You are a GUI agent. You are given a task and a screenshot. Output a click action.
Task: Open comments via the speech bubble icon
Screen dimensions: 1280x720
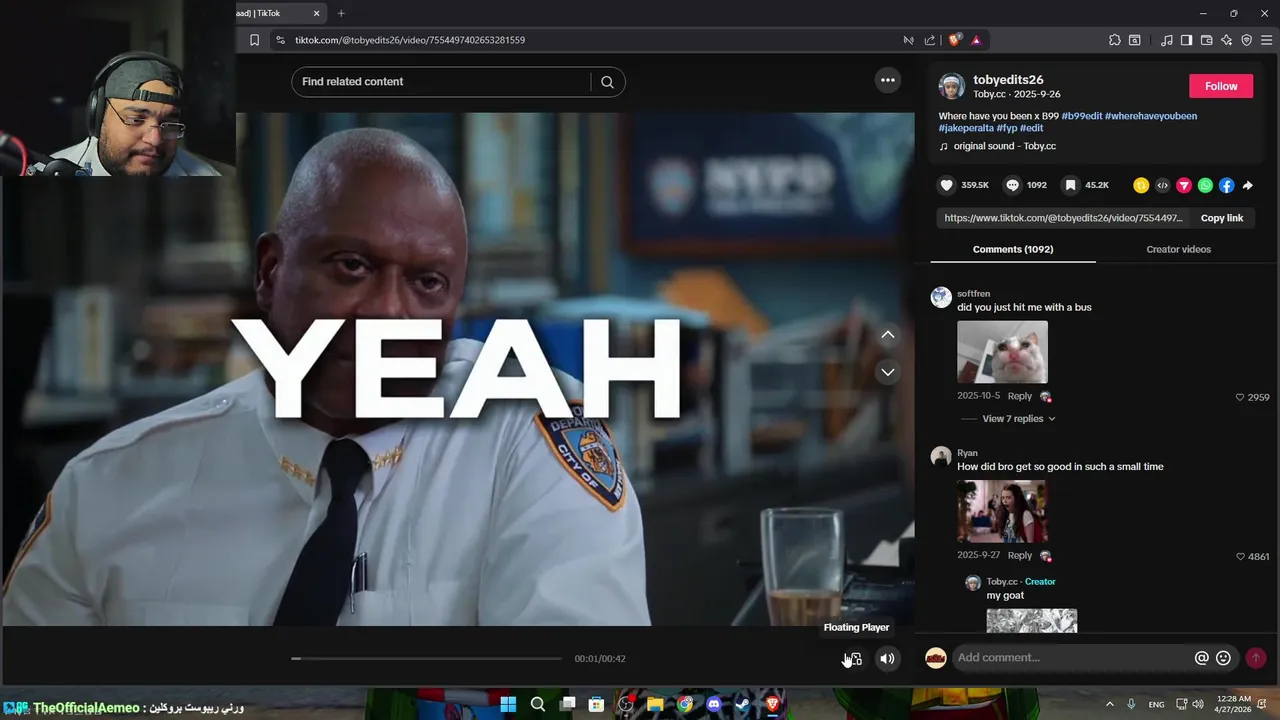1012,185
